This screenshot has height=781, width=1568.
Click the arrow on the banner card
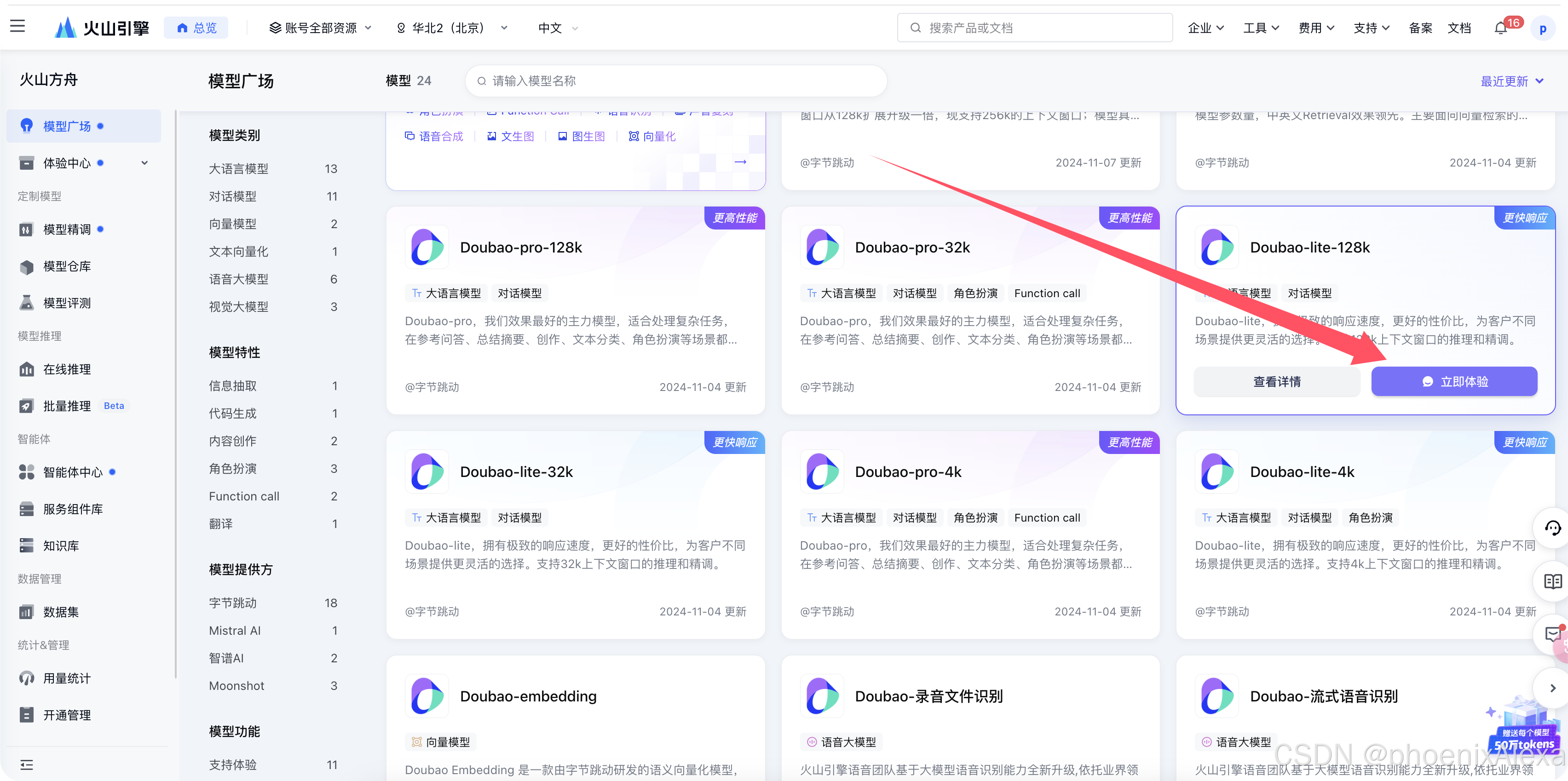(740, 162)
